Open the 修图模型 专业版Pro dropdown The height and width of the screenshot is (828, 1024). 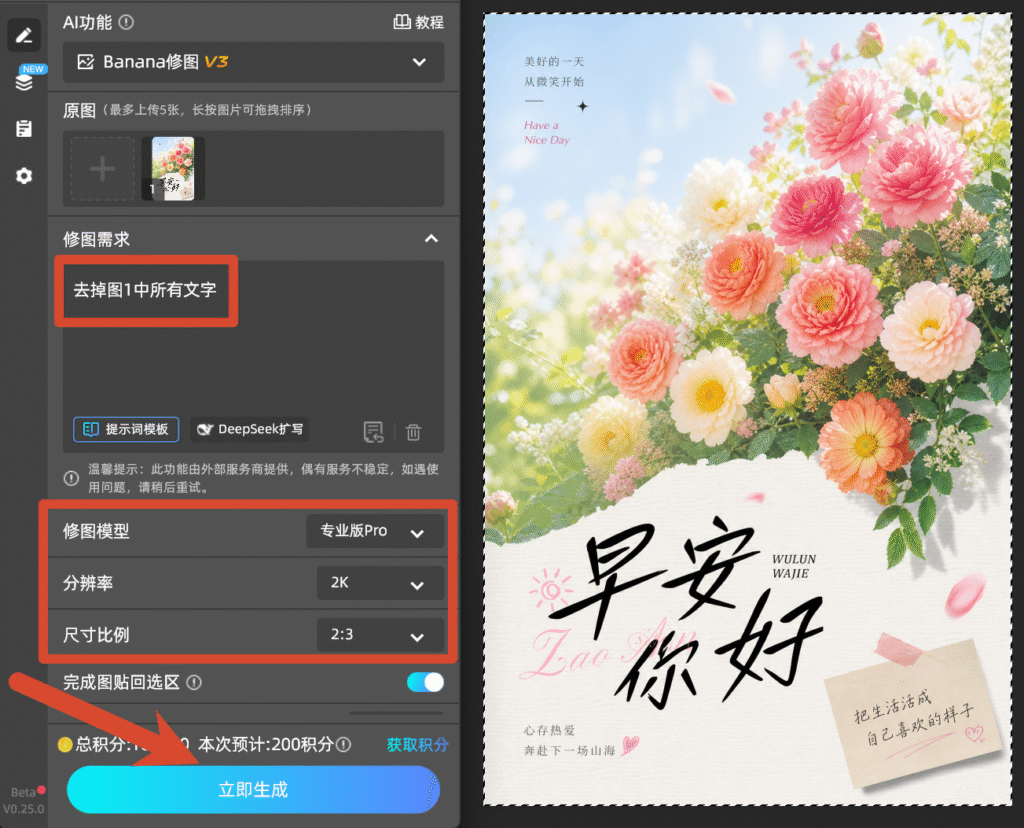(375, 531)
